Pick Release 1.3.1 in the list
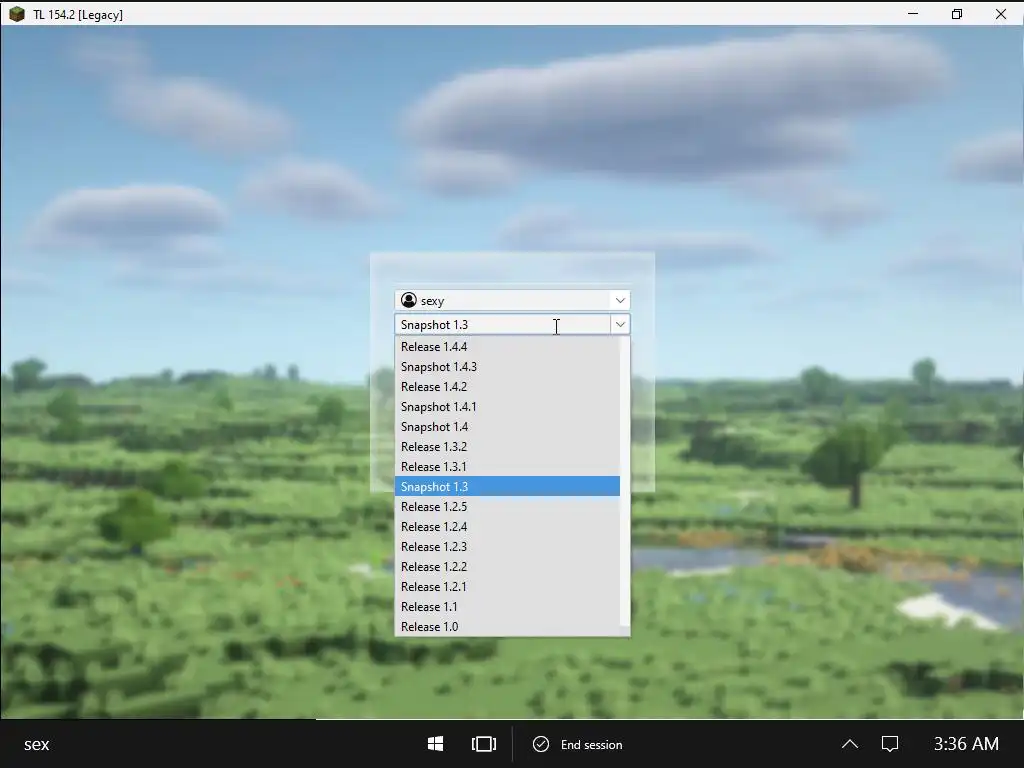 click(x=507, y=467)
